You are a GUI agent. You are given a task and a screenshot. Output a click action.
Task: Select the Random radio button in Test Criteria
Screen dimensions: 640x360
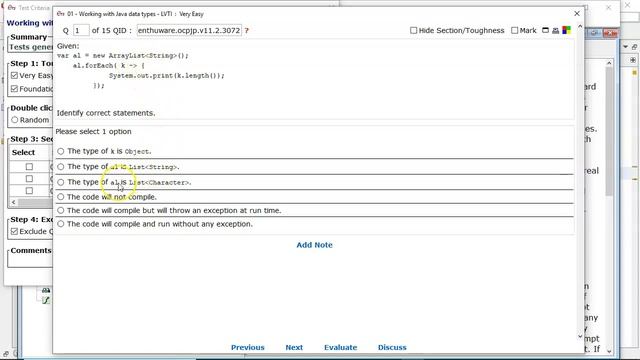pyautogui.click(x=15, y=120)
